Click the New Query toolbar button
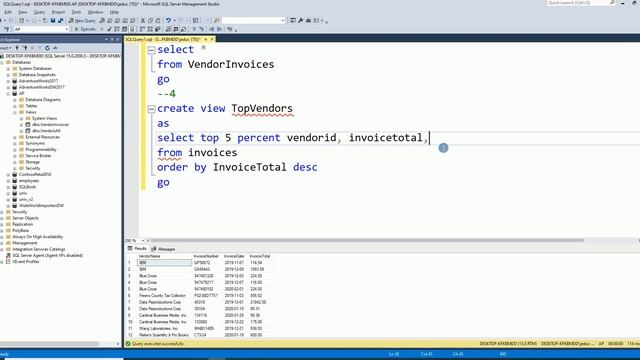The height and width of the screenshot is (360, 640). point(82,20)
